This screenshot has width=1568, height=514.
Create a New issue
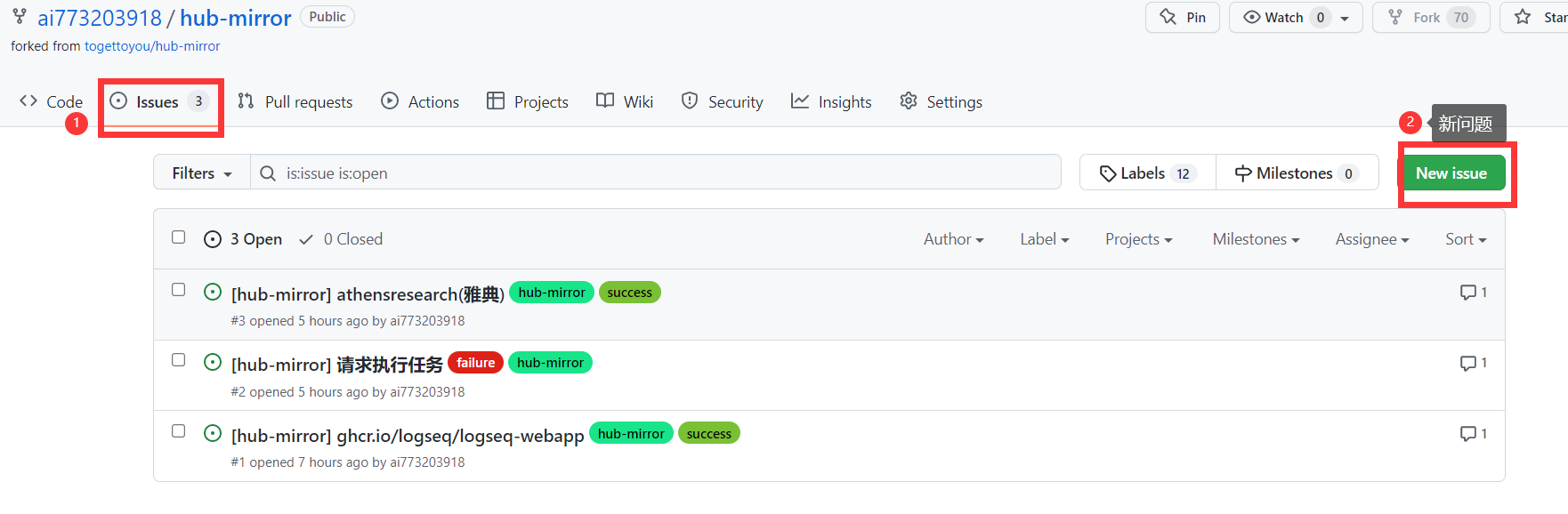pyautogui.click(x=1451, y=173)
